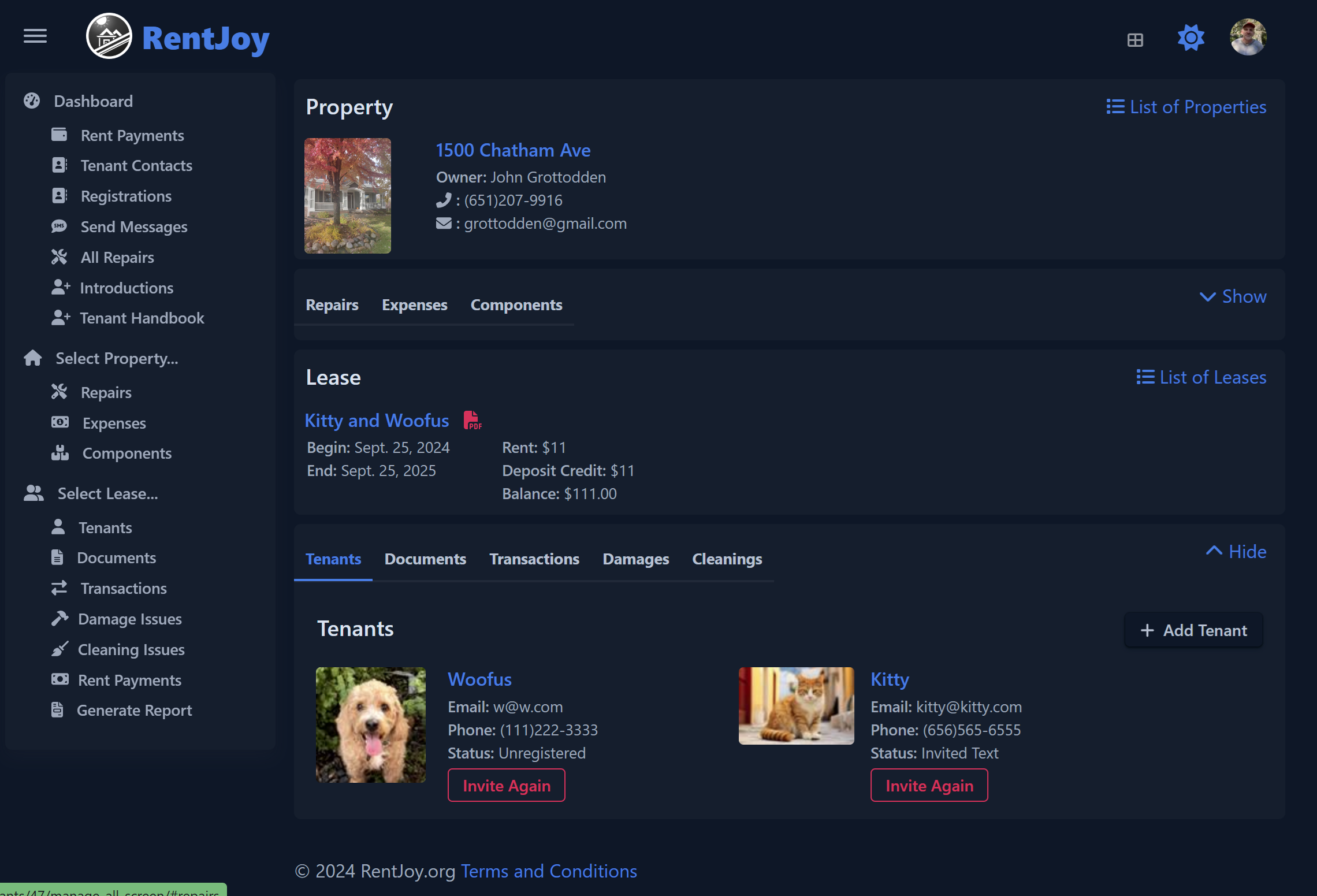Switch to the Damages tab
This screenshot has height=896, width=1317.
coord(635,559)
